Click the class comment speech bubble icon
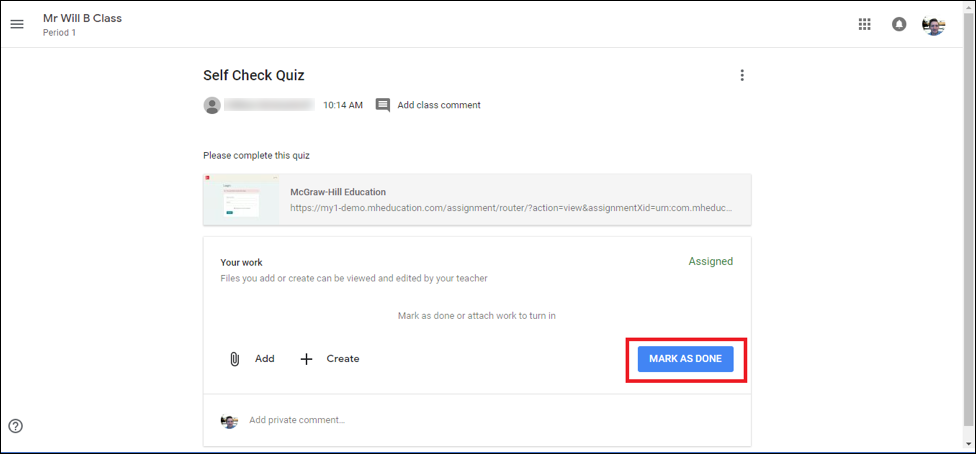 tap(382, 105)
